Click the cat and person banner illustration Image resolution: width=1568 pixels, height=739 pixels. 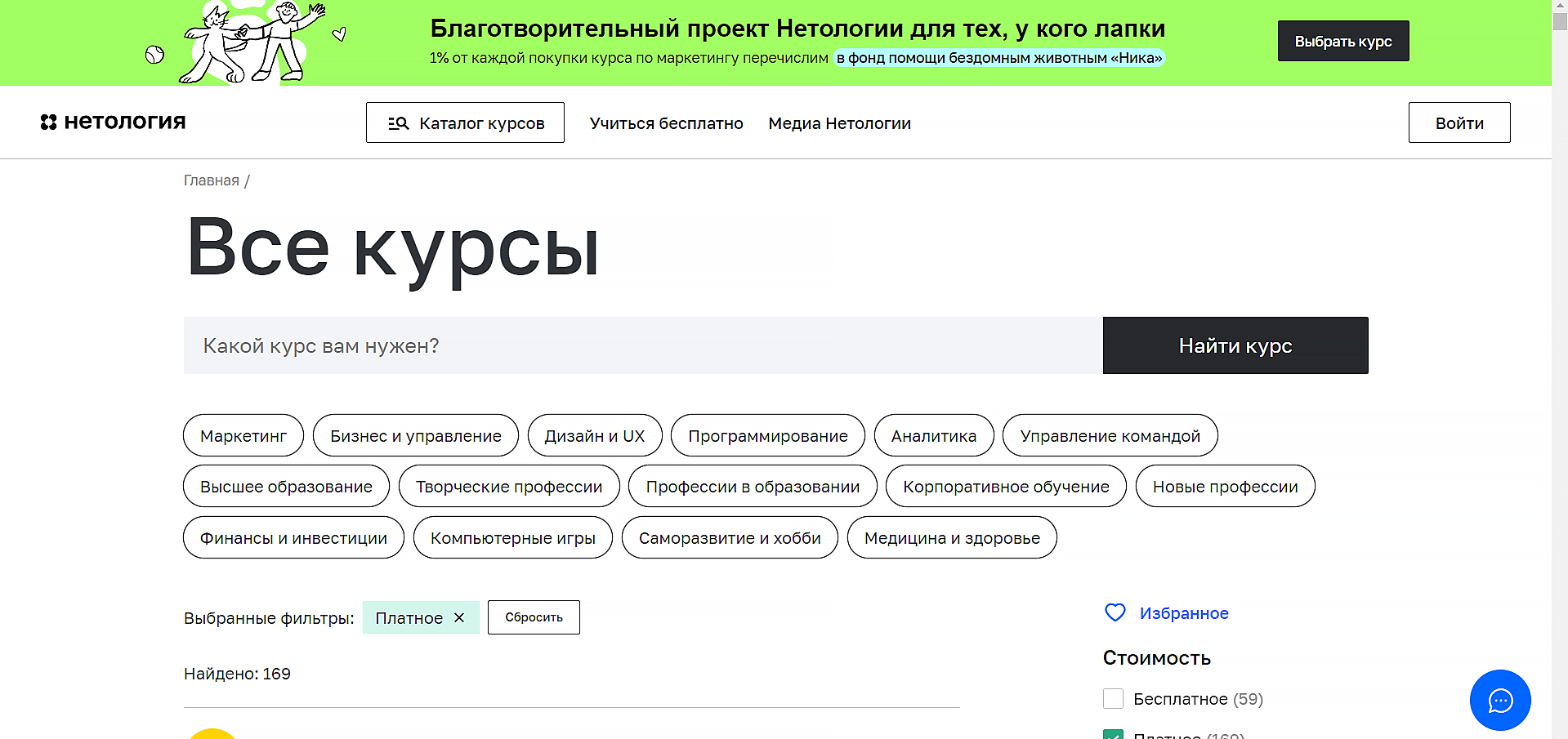(x=245, y=42)
